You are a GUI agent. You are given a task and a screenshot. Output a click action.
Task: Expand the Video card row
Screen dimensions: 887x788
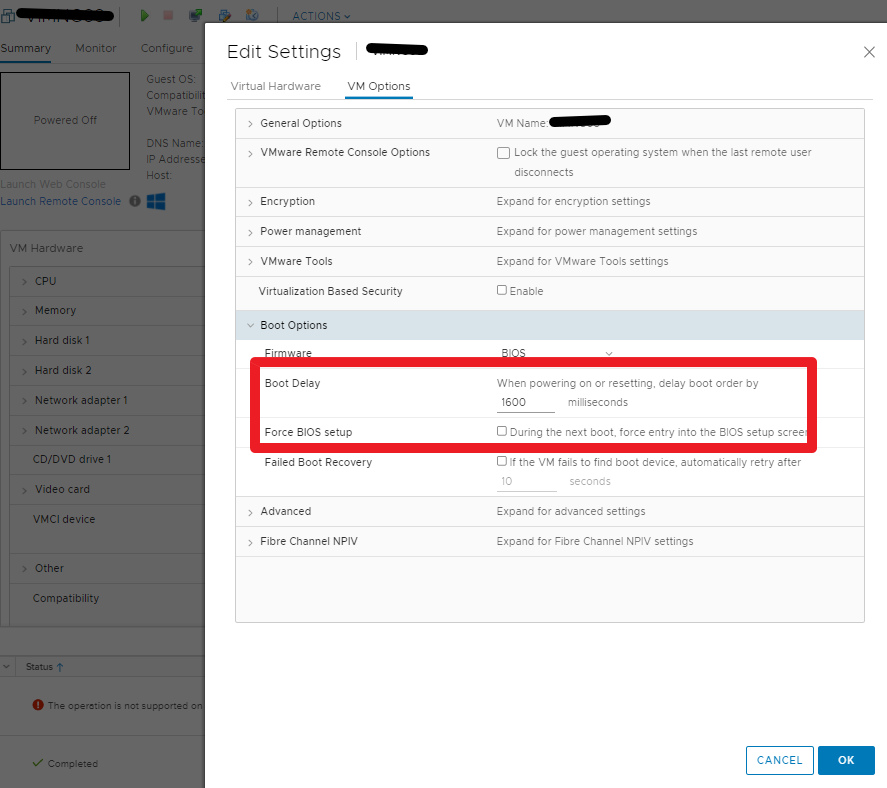pos(24,490)
